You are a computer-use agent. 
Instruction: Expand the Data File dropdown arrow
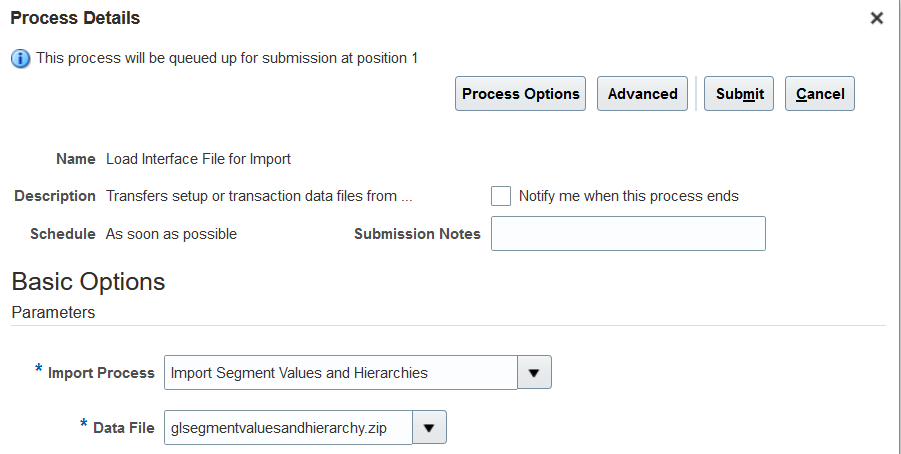click(x=429, y=428)
